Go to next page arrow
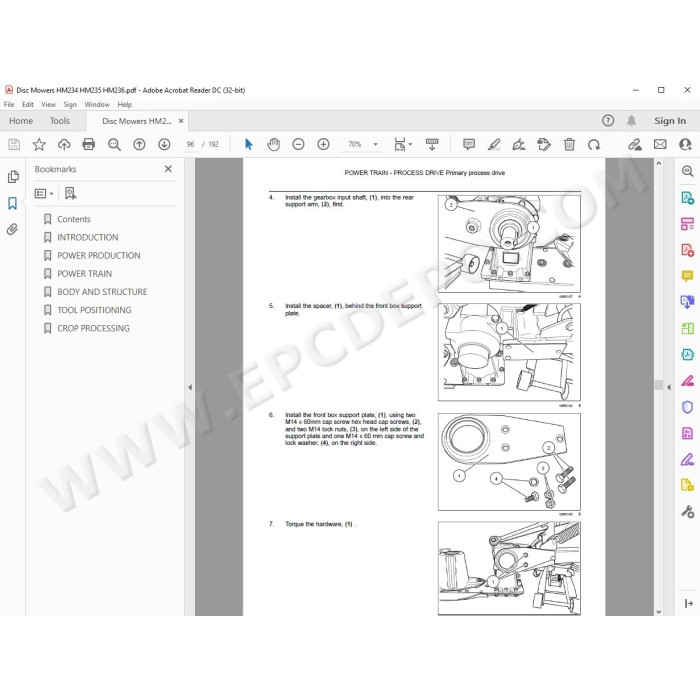The height and width of the screenshot is (700, 700). point(164,144)
